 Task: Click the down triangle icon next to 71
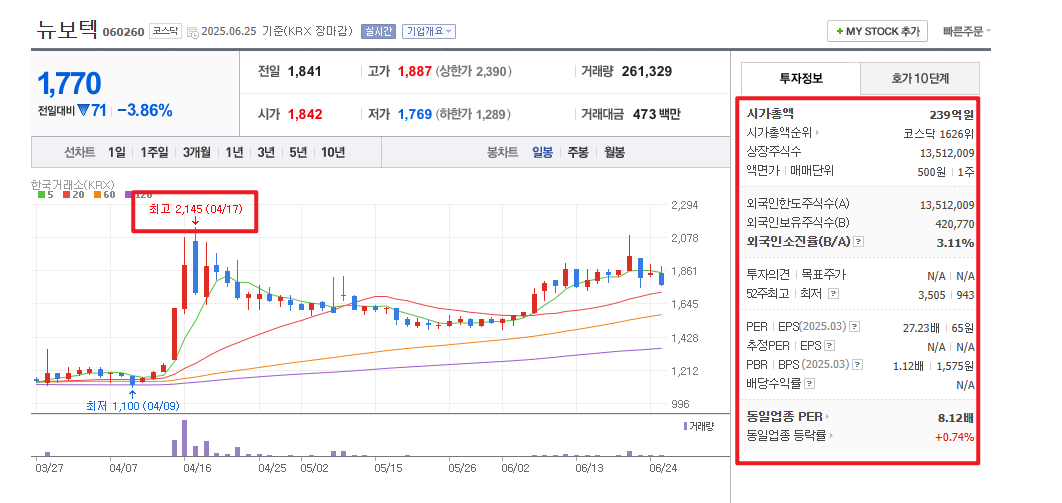pyautogui.click(x=83, y=110)
